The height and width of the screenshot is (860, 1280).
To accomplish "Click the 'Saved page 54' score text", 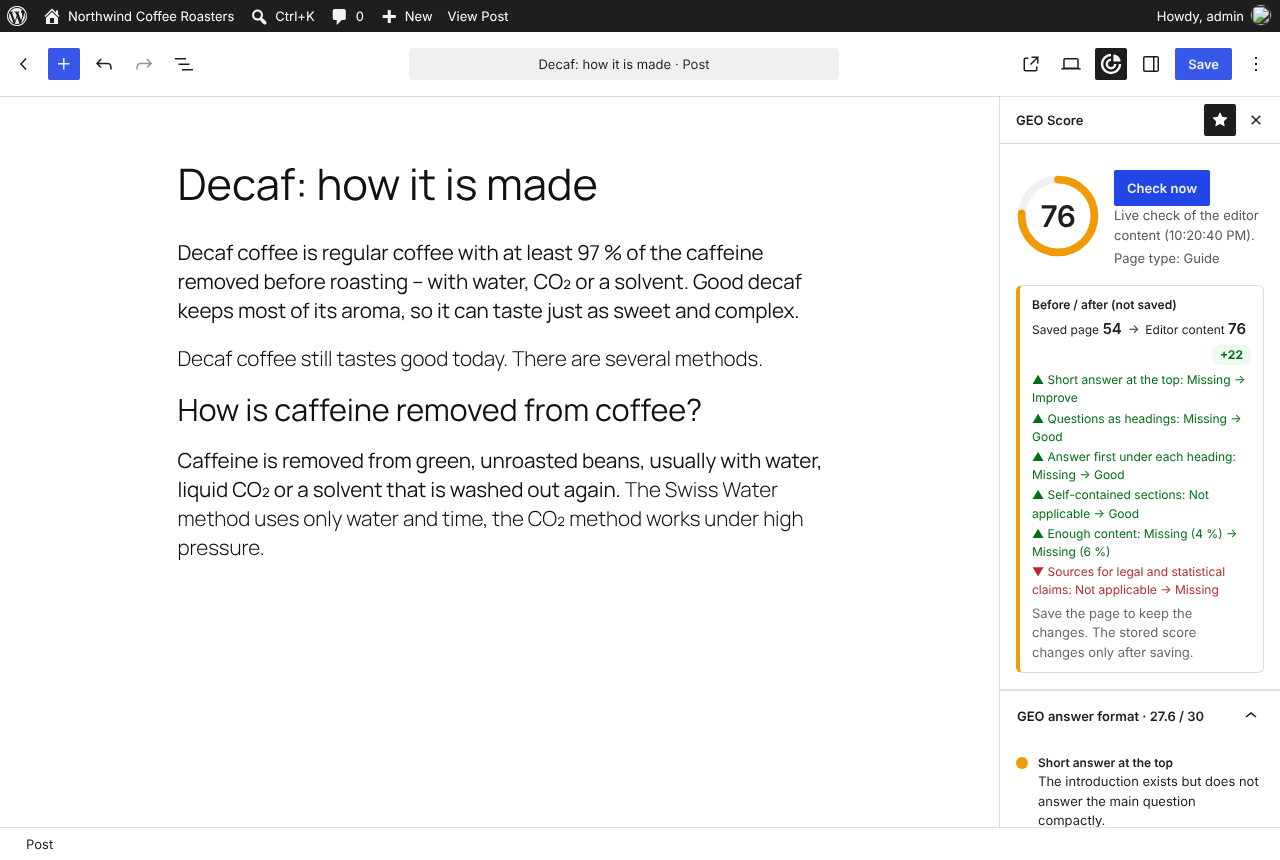I will click(1076, 329).
